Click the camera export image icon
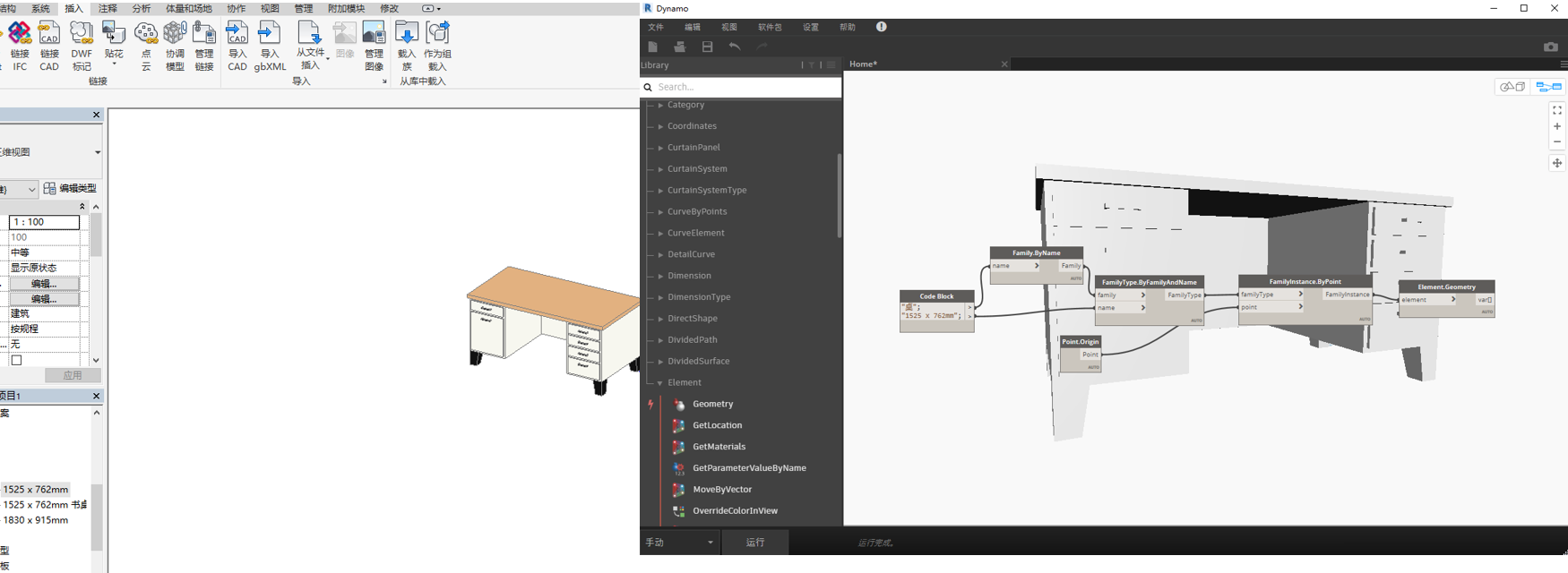 (x=1551, y=47)
